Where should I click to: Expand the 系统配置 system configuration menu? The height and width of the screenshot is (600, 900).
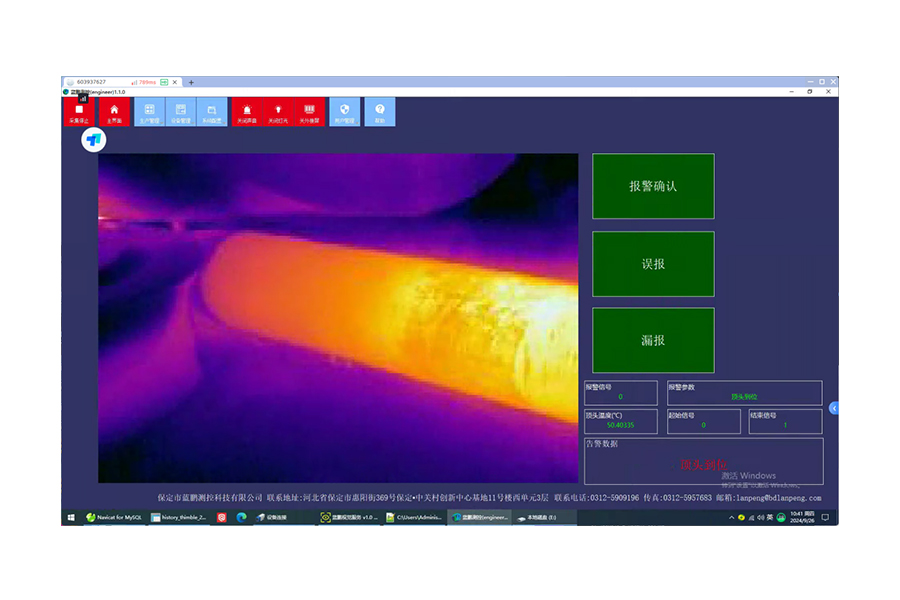(211, 112)
